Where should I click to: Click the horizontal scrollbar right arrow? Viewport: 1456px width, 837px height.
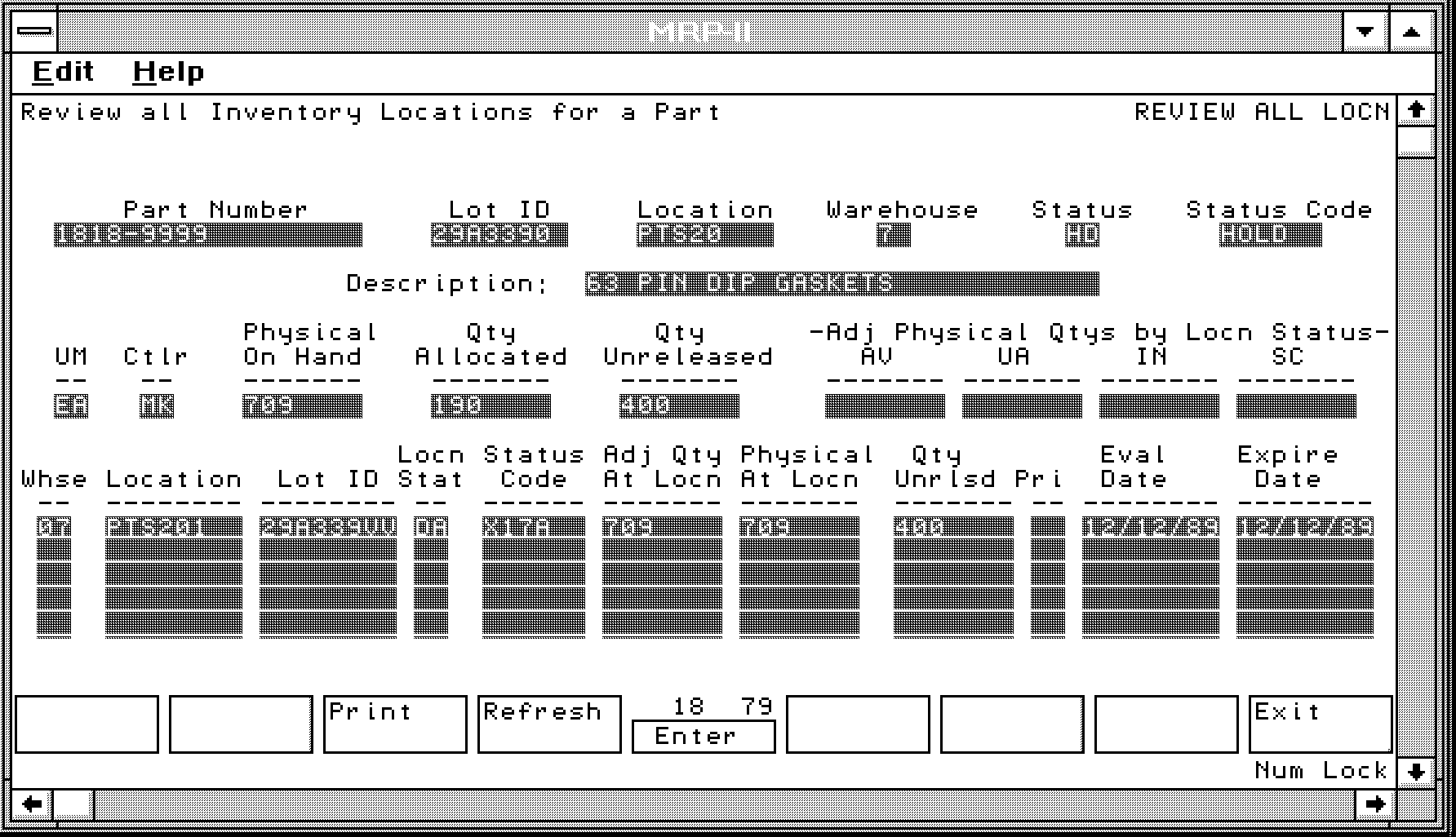1374,804
